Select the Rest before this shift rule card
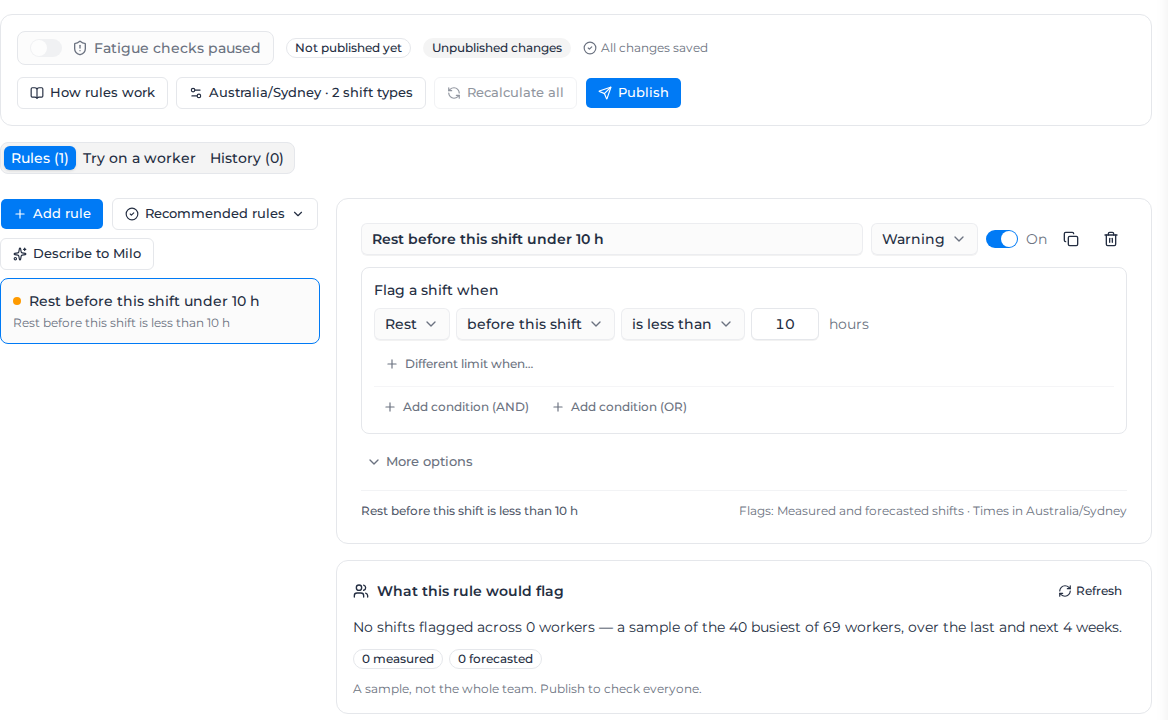1168x720 pixels. pyautogui.click(x=160, y=311)
